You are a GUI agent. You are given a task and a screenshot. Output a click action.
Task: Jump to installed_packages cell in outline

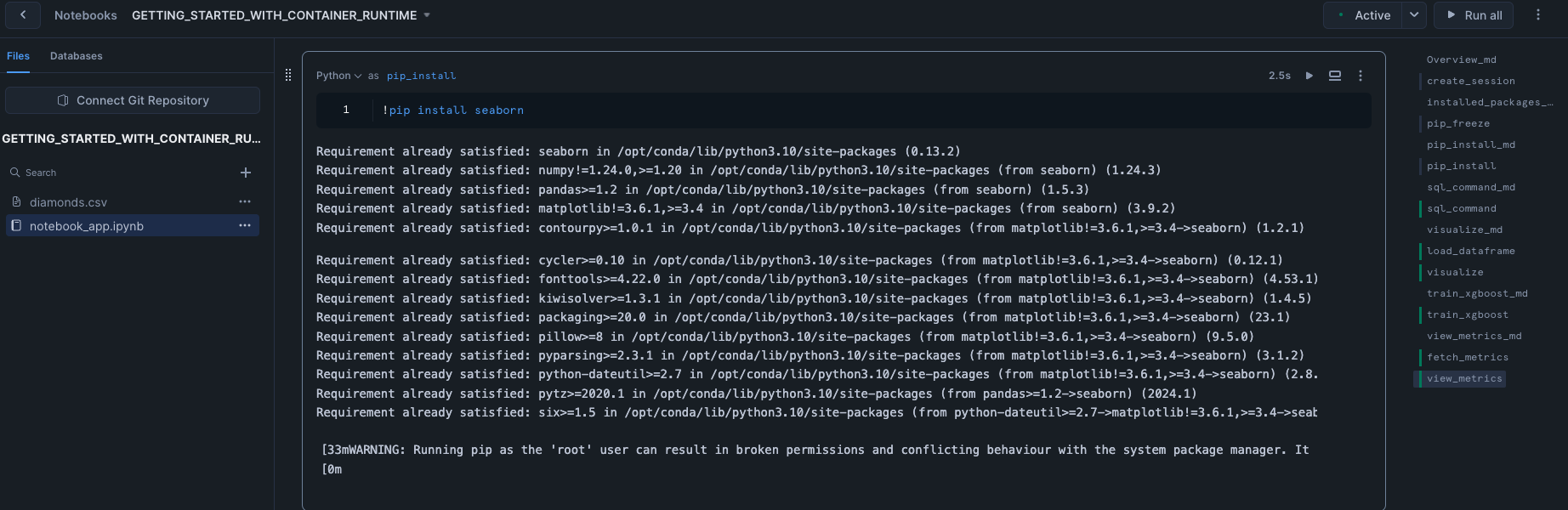[1490, 102]
